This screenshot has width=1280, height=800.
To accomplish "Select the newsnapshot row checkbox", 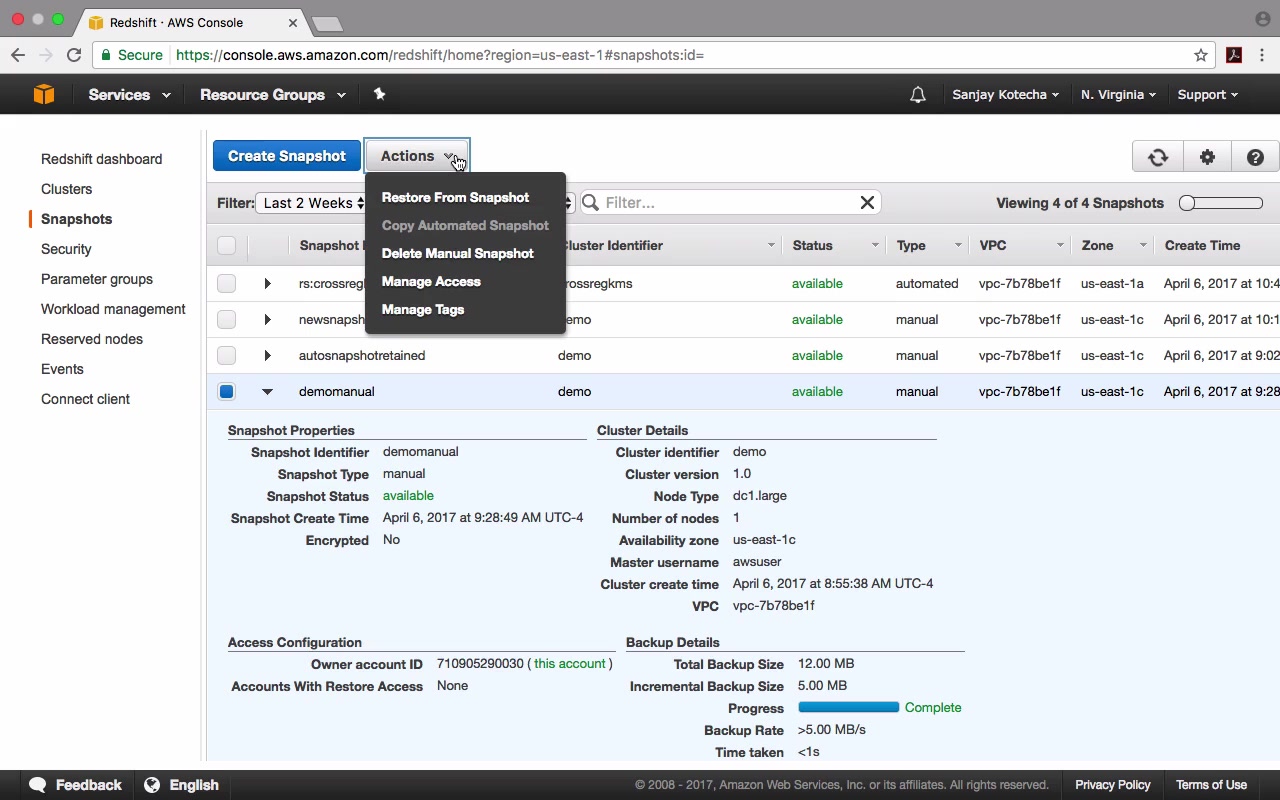I will [226, 319].
